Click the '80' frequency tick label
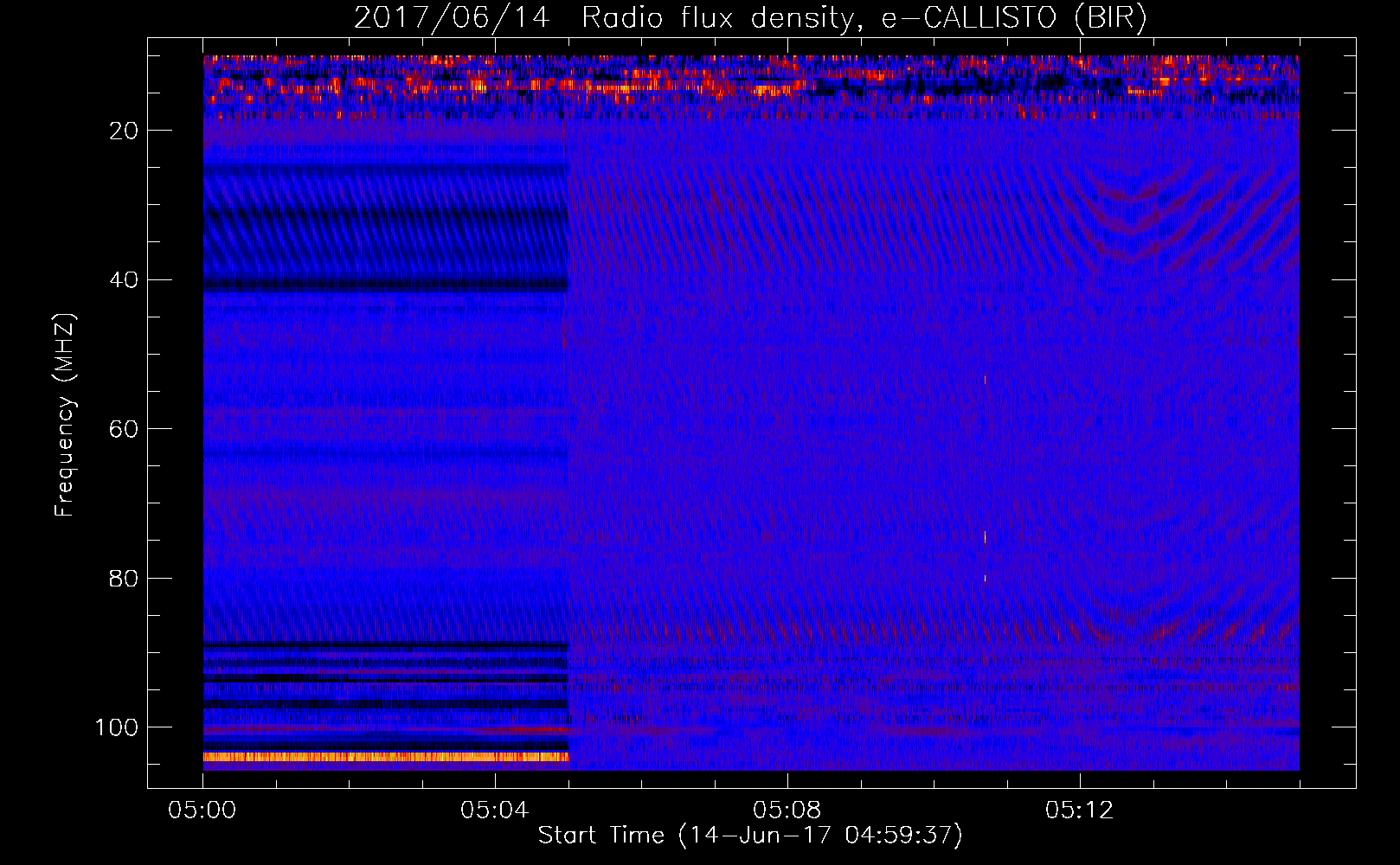Screen dimensions: 1400x865 click(x=125, y=579)
